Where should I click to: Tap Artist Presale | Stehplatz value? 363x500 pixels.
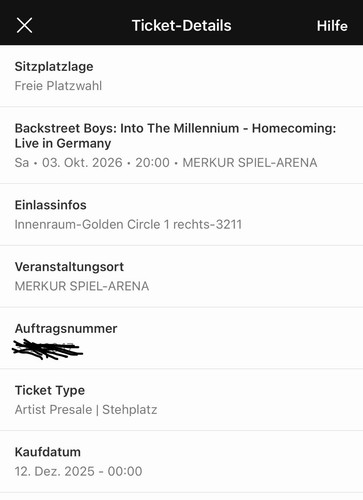click(86, 410)
